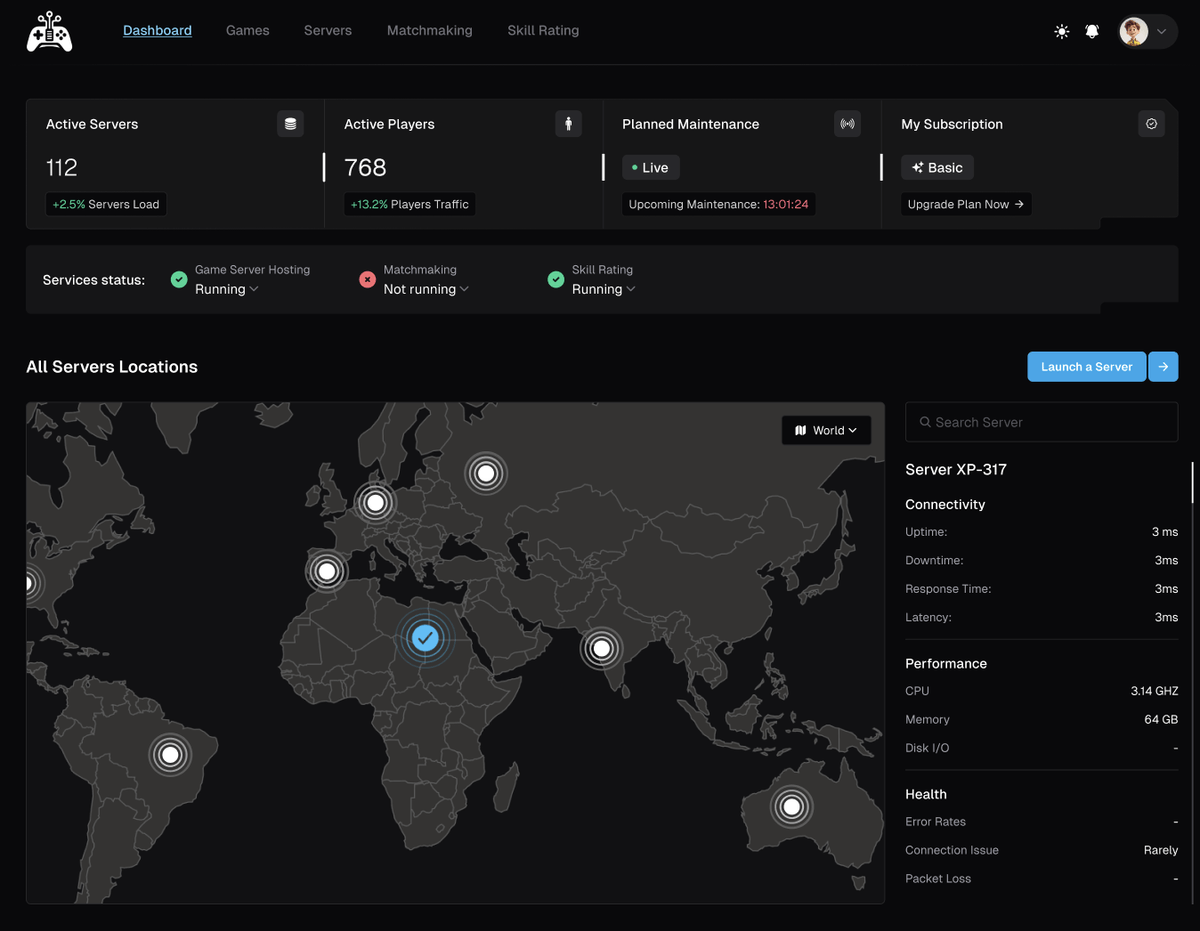This screenshot has width=1200, height=931.
Task: Toggle light mode with the sun icon
Action: [x=1061, y=31]
